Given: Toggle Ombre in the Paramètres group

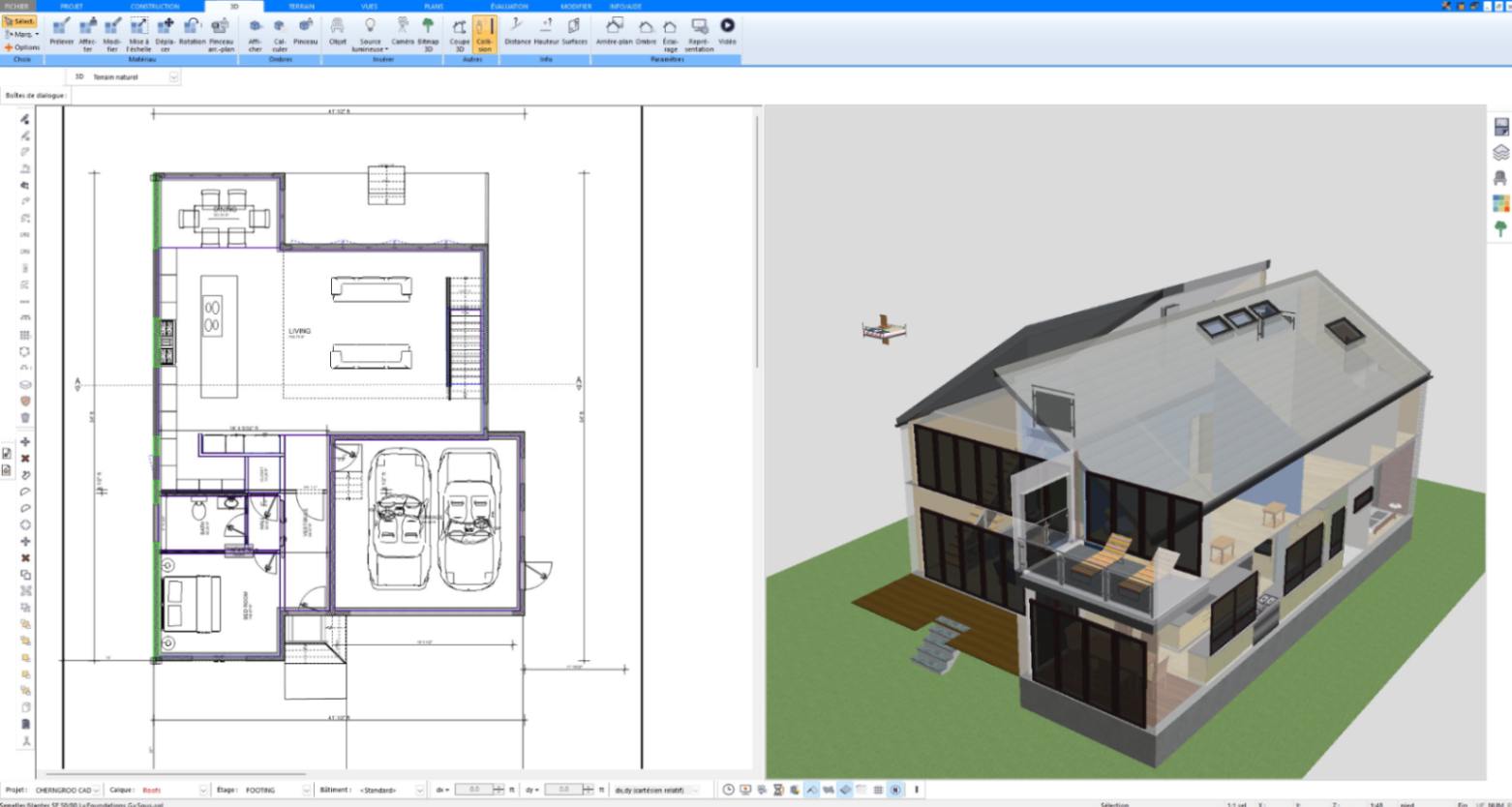Looking at the screenshot, I should tap(646, 31).
